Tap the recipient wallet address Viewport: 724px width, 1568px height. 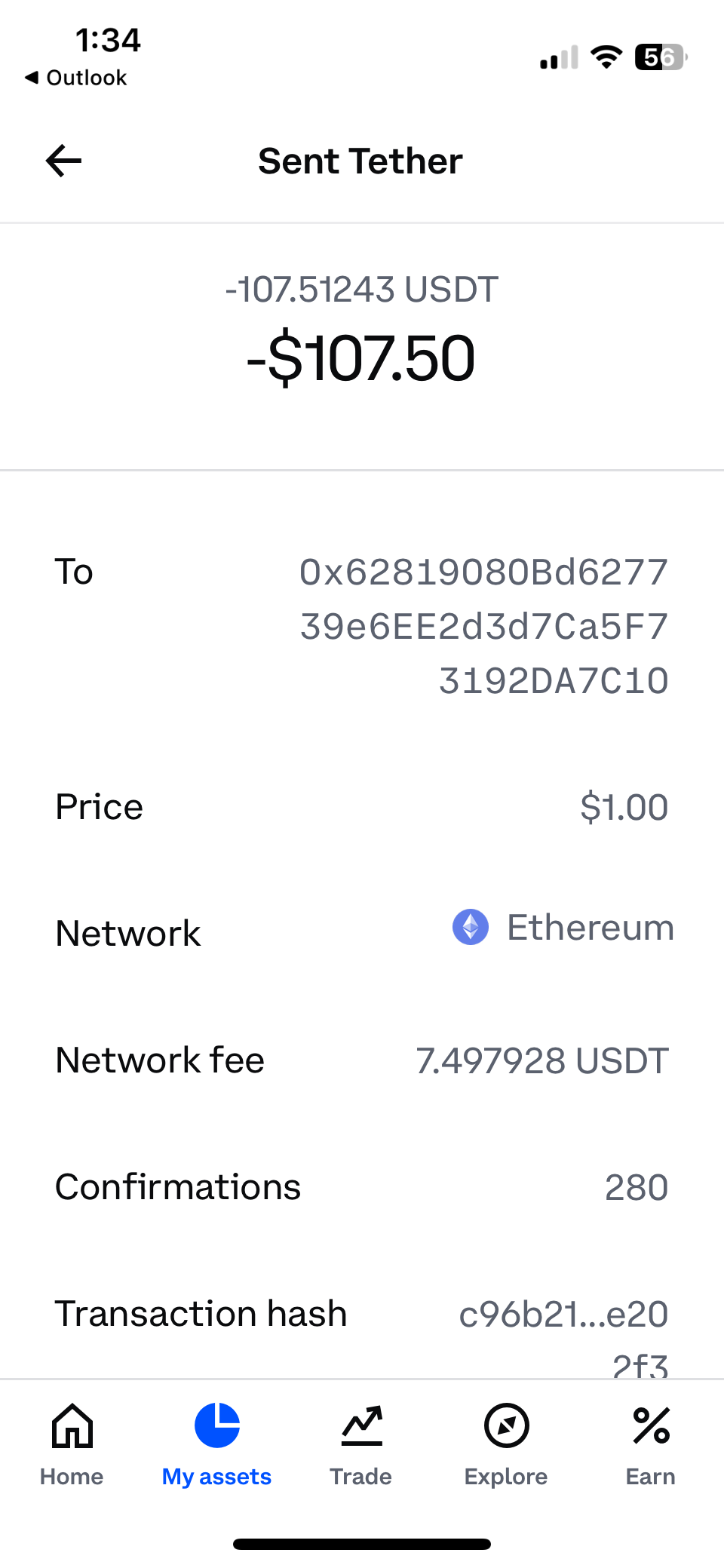coord(483,626)
